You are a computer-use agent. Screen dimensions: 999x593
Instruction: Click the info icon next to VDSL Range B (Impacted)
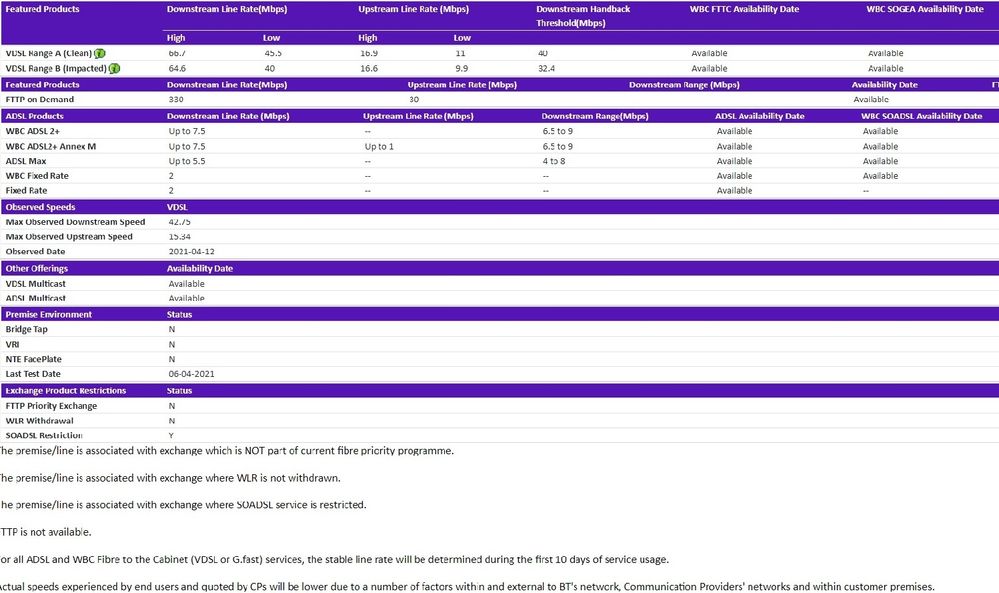coord(115,68)
